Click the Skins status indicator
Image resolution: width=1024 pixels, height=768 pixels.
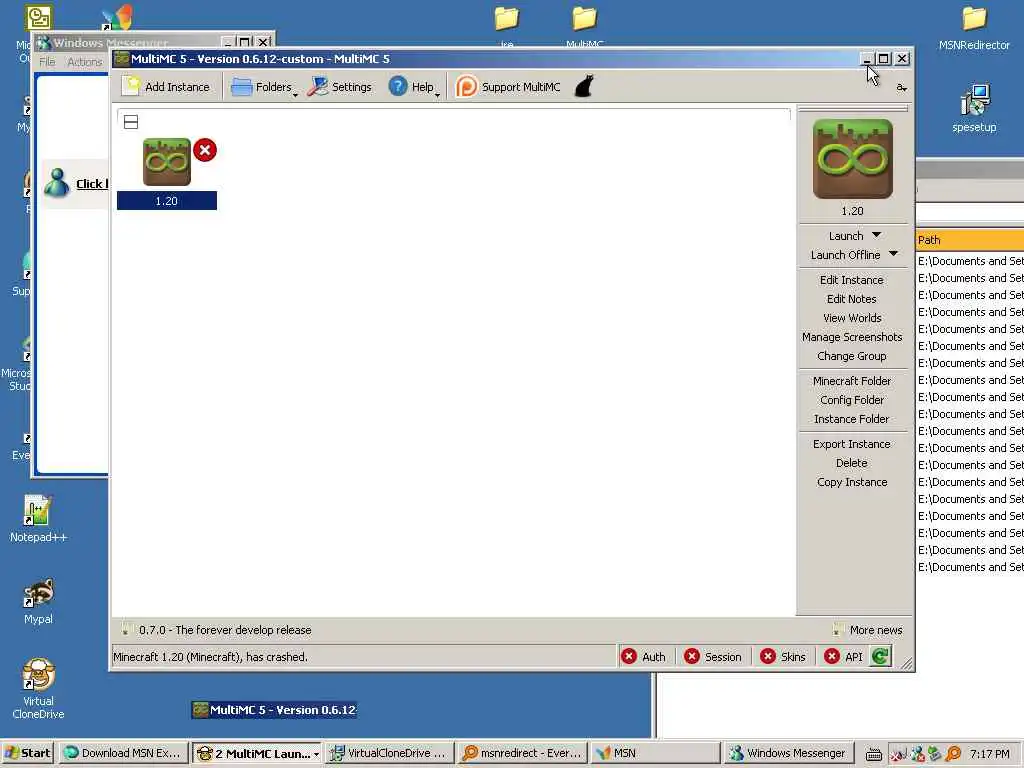tap(783, 657)
